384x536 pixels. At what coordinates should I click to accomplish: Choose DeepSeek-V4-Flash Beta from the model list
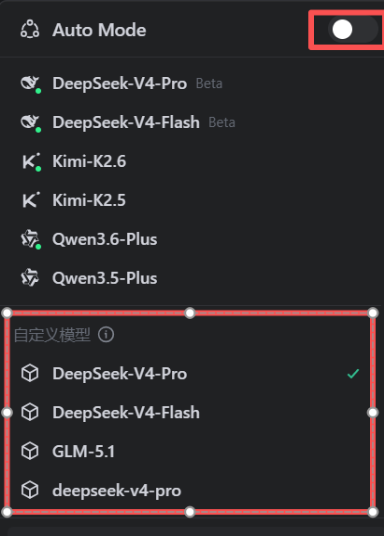191,122
